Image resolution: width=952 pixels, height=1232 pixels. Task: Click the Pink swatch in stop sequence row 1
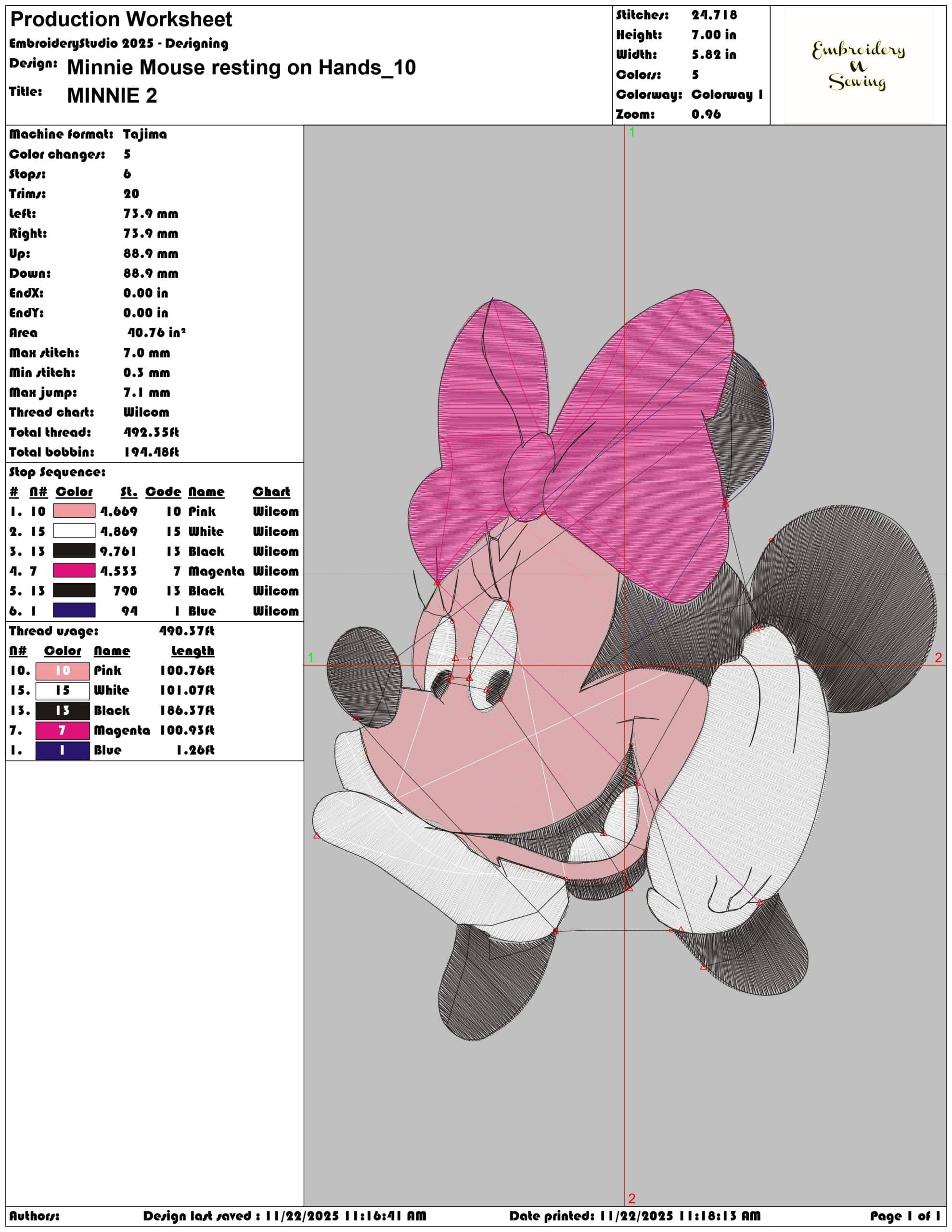[x=74, y=511]
